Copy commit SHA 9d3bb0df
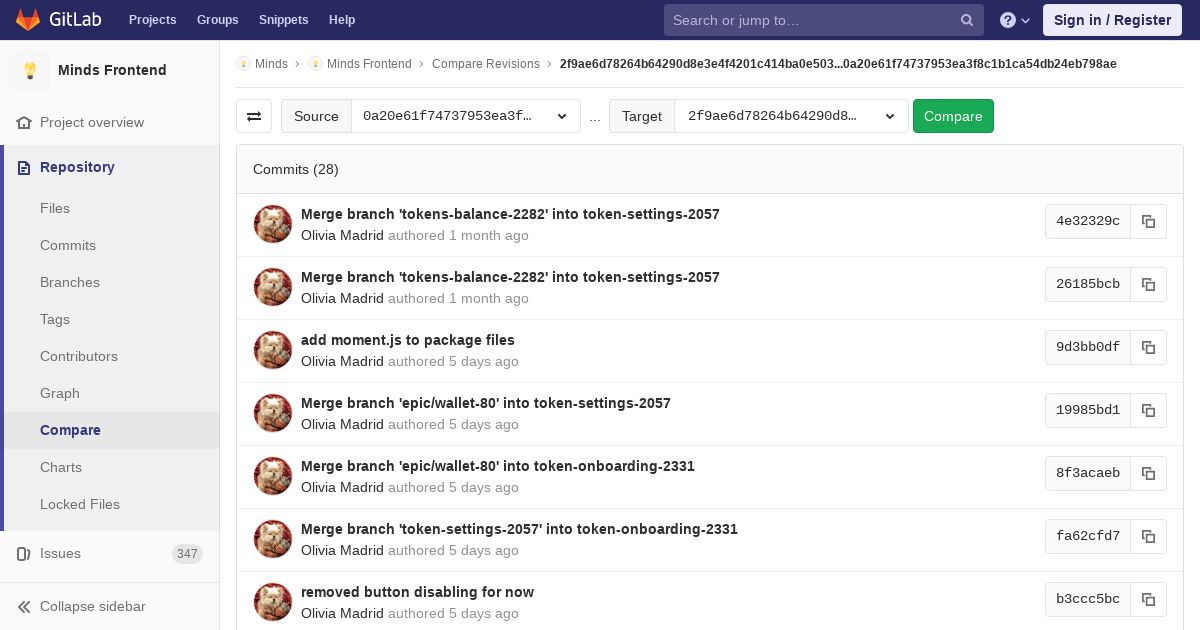 coord(1148,347)
